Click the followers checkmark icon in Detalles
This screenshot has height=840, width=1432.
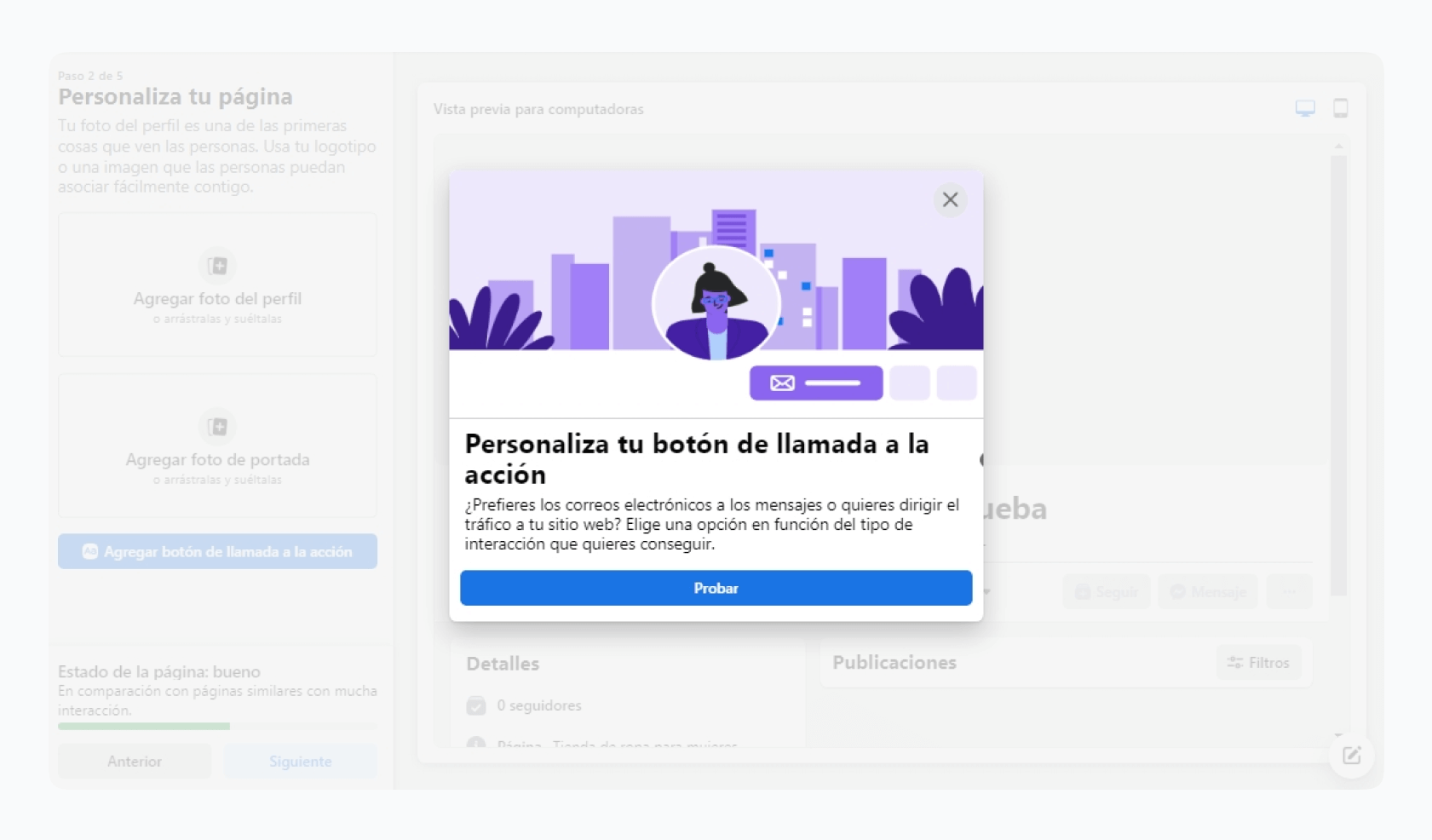pos(476,705)
